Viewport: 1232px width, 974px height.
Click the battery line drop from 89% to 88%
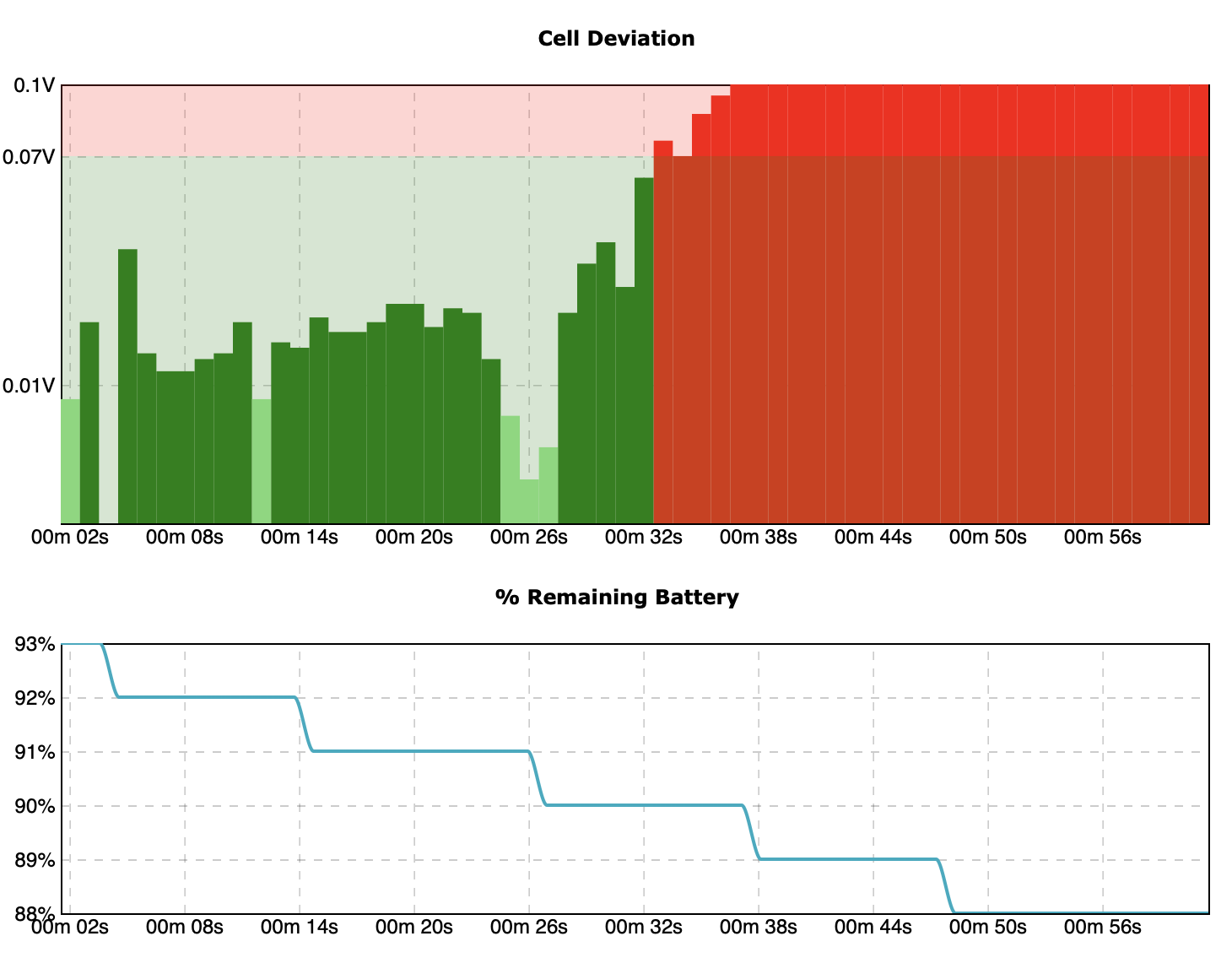(x=946, y=887)
